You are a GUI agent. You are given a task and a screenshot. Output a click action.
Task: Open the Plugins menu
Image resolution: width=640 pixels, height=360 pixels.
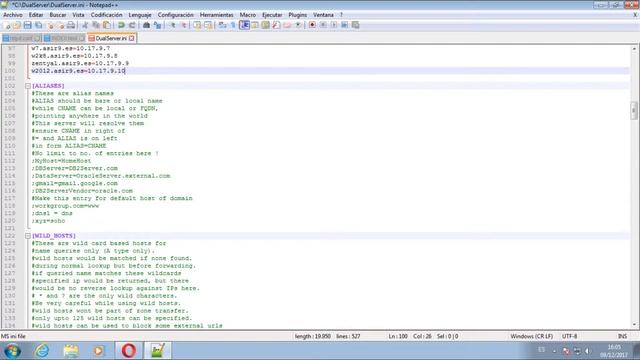pyautogui.click(x=298, y=15)
